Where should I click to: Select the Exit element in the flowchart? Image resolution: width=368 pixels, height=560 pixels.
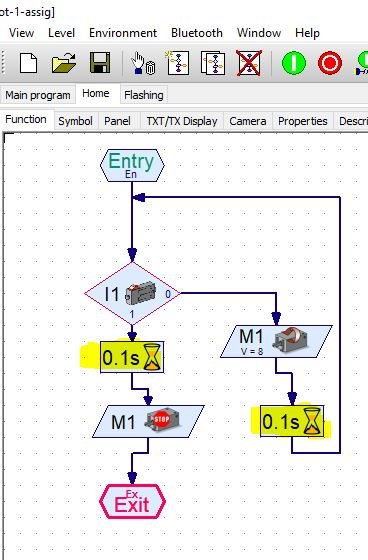click(x=132, y=501)
